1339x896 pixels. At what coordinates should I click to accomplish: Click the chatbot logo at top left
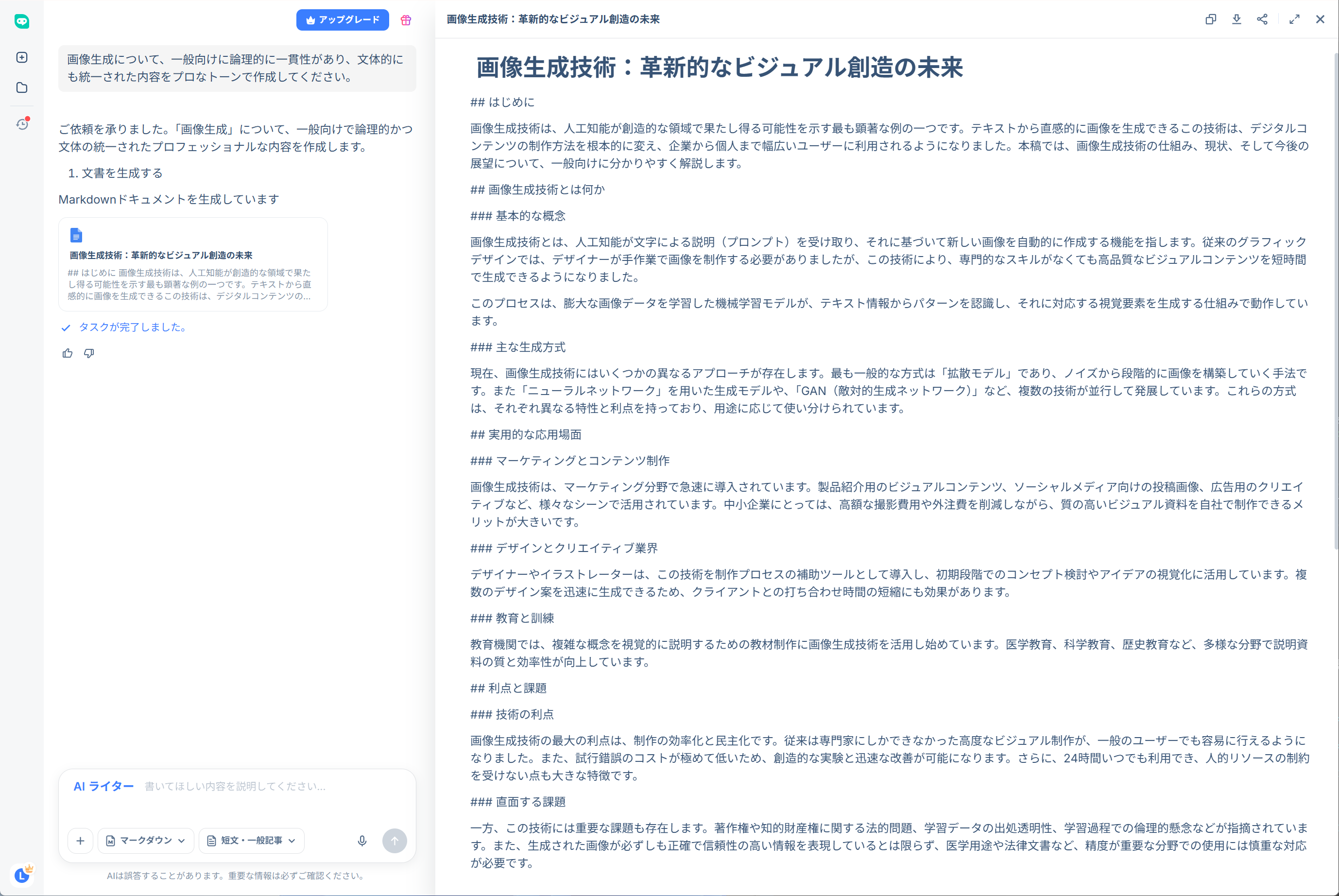click(22, 21)
